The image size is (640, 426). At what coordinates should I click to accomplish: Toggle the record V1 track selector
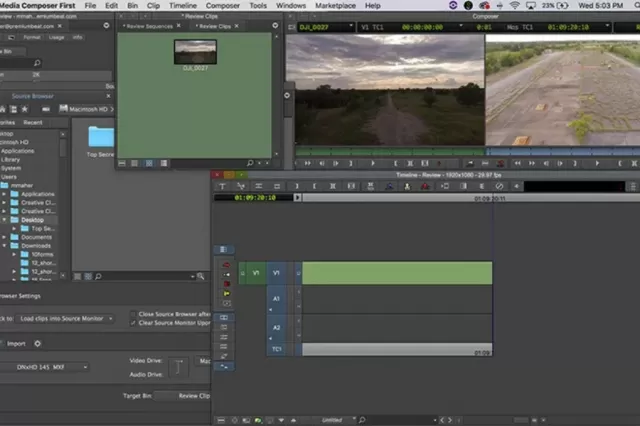[276, 273]
